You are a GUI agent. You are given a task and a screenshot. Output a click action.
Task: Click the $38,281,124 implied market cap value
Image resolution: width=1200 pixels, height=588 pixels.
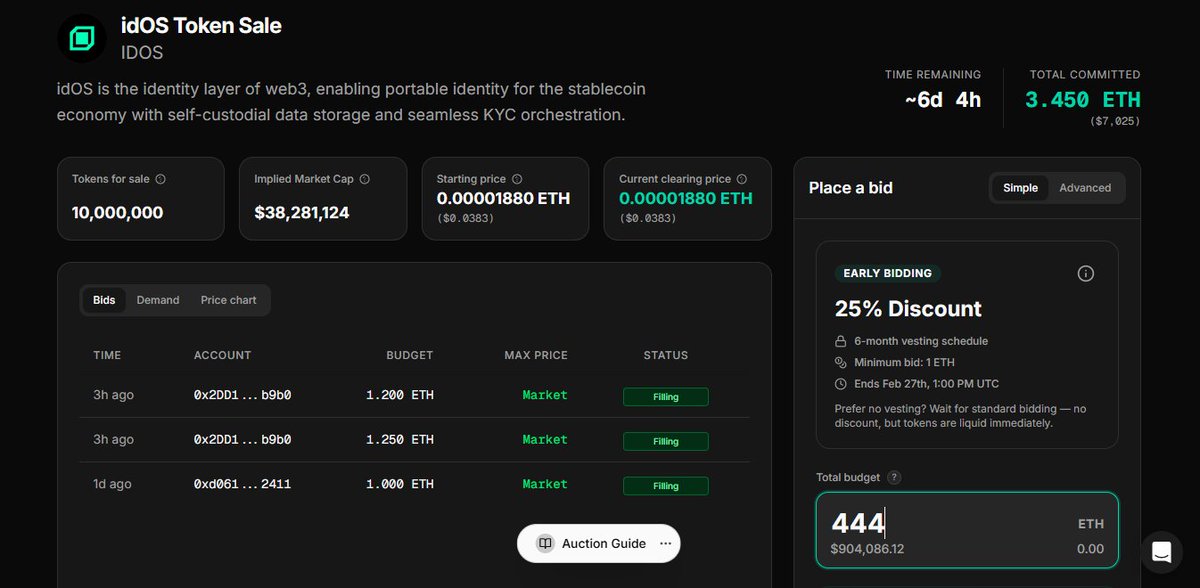point(302,212)
